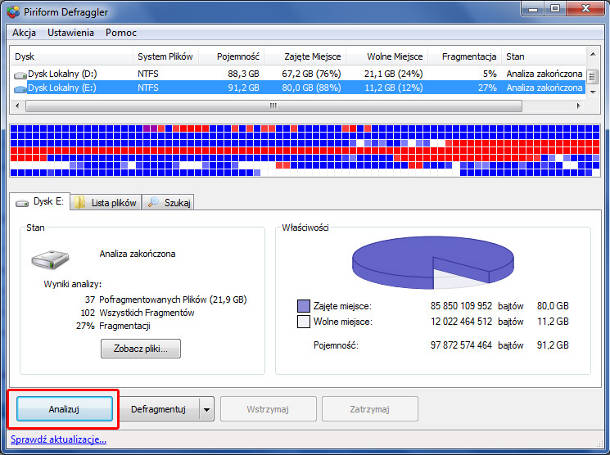Click the 97 872 574 464 bajtów value
Screen dimensions: 610x455
coord(477,345)
